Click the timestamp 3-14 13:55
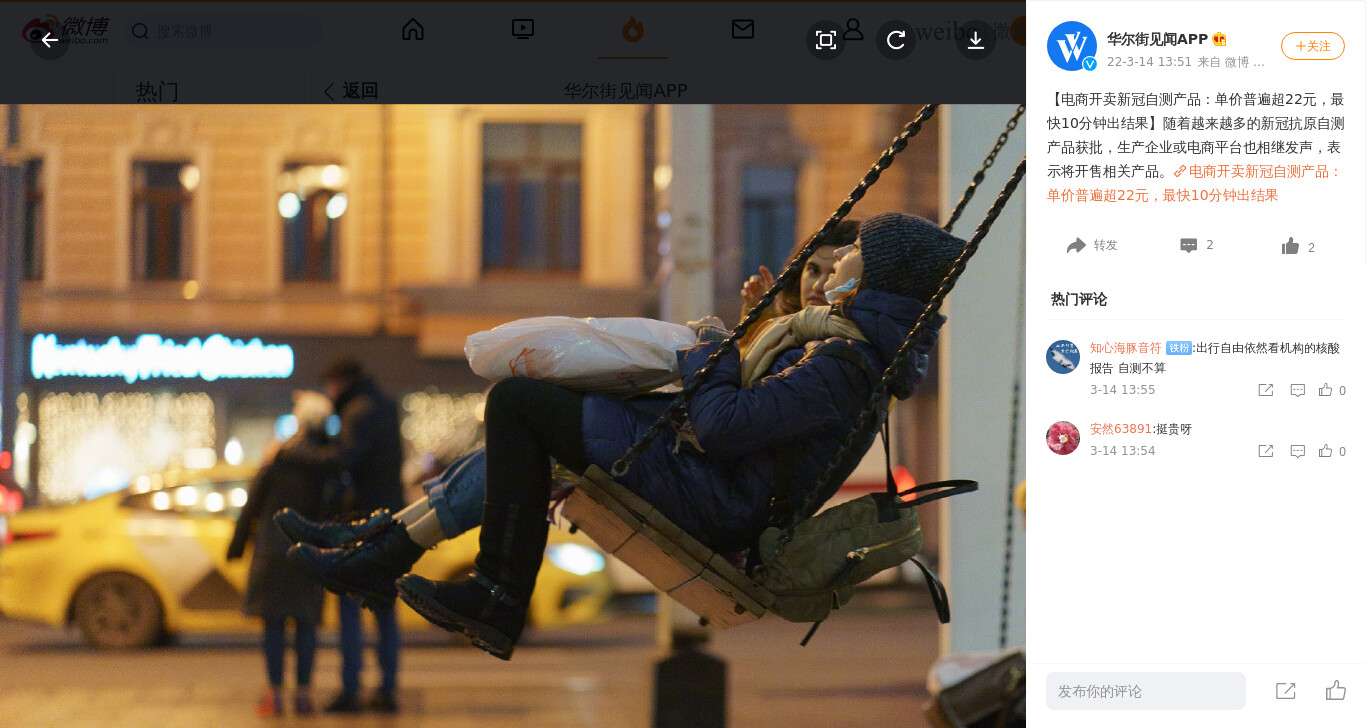1366x728 pixels. click(x=1122, y=390)
